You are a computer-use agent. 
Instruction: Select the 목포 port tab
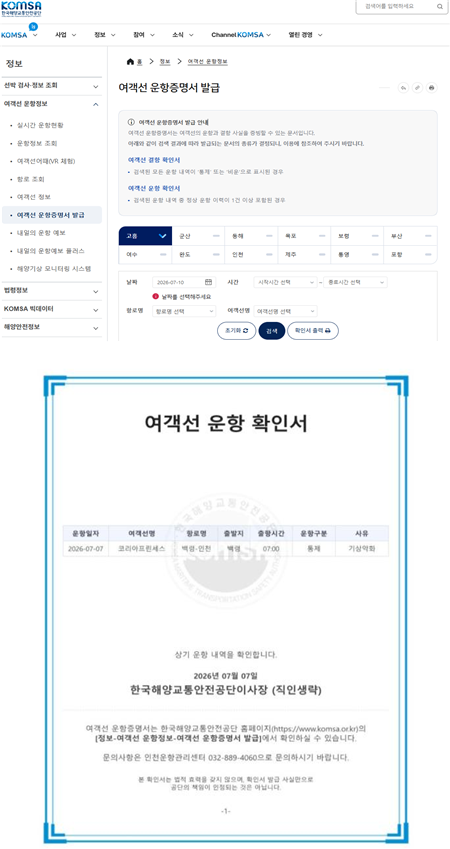click(304, 236)
